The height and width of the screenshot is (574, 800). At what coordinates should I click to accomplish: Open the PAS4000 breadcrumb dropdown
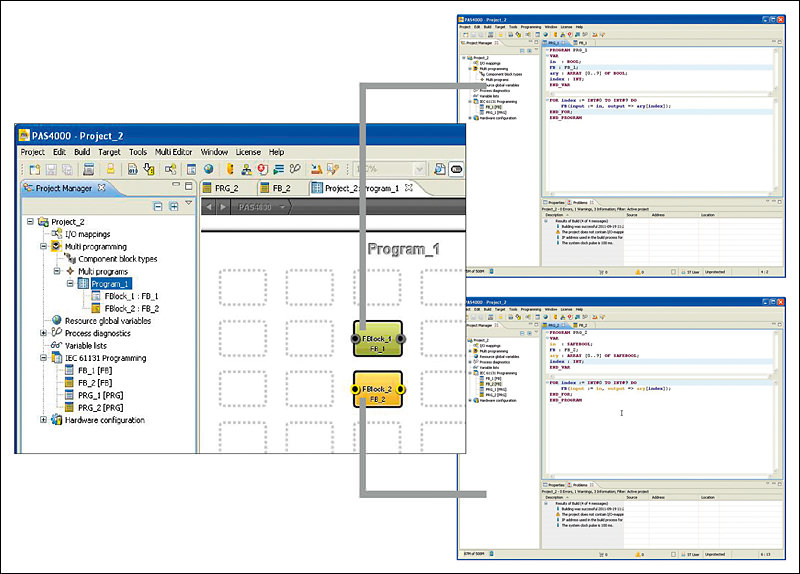282,207
